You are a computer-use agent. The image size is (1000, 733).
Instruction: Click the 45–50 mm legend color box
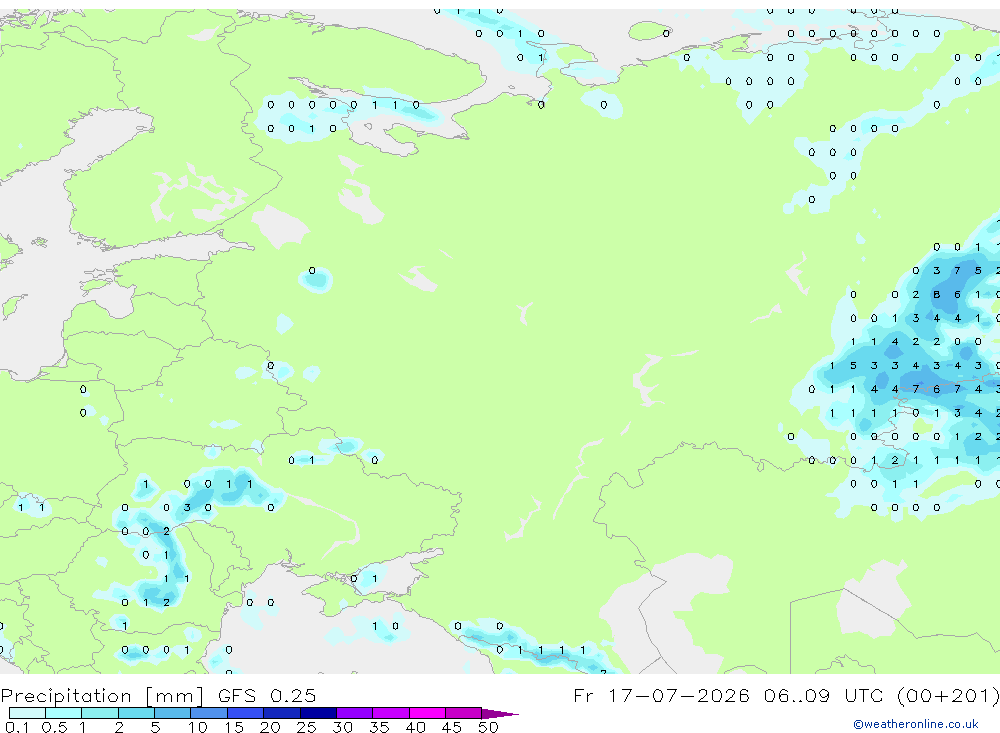coord(464,713)
